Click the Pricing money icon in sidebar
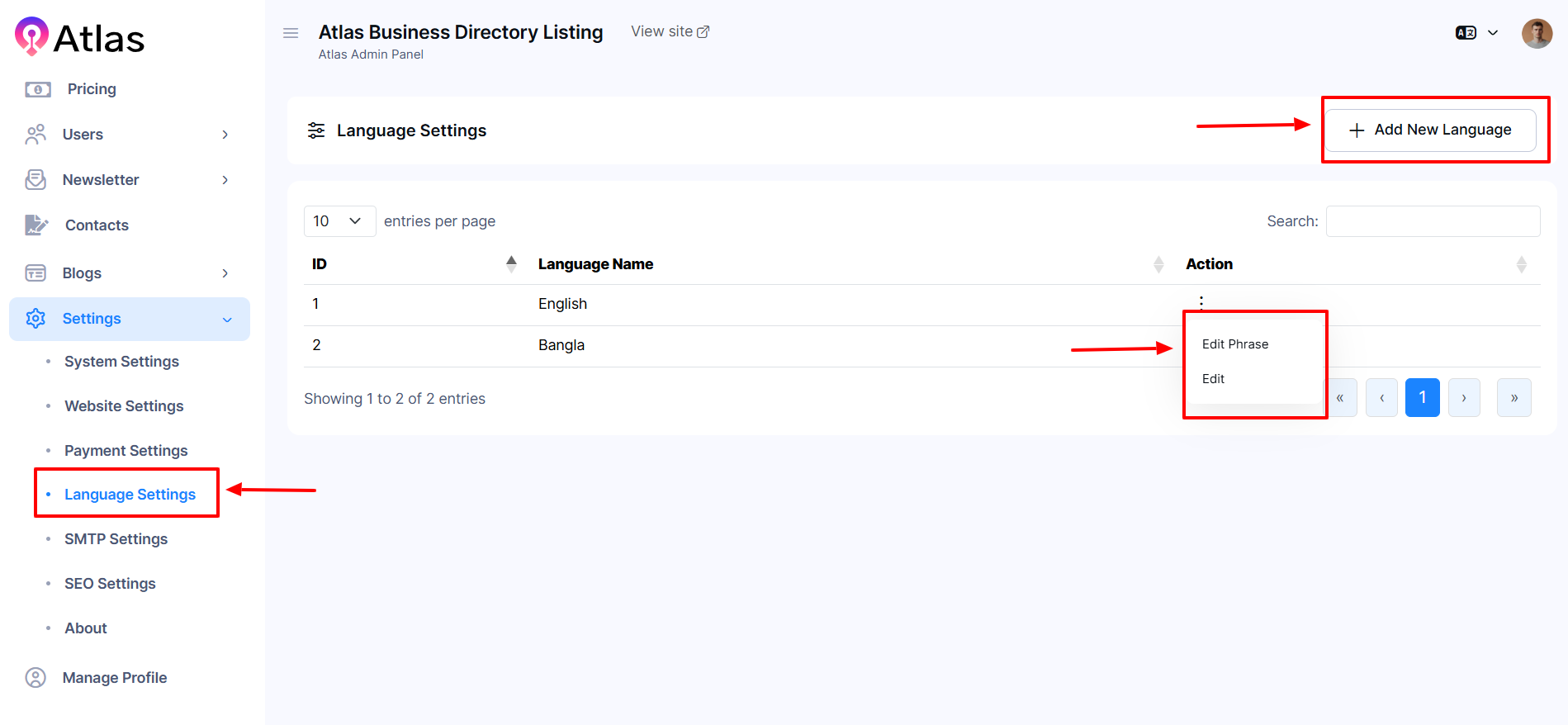The height and width of the screenshot is (725, 1568). coord(38,89)
